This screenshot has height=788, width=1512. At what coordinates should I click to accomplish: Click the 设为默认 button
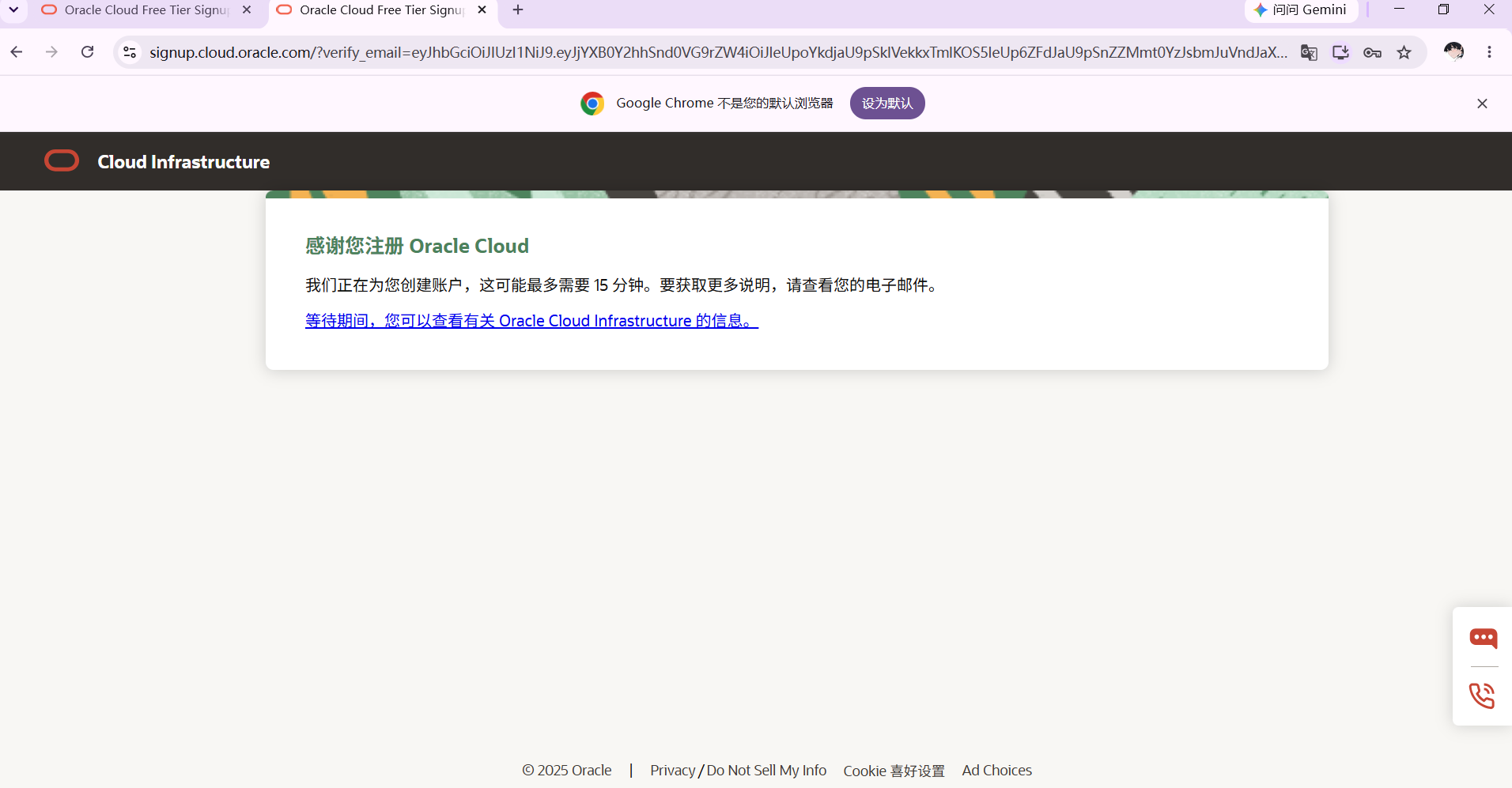[887, 104]
